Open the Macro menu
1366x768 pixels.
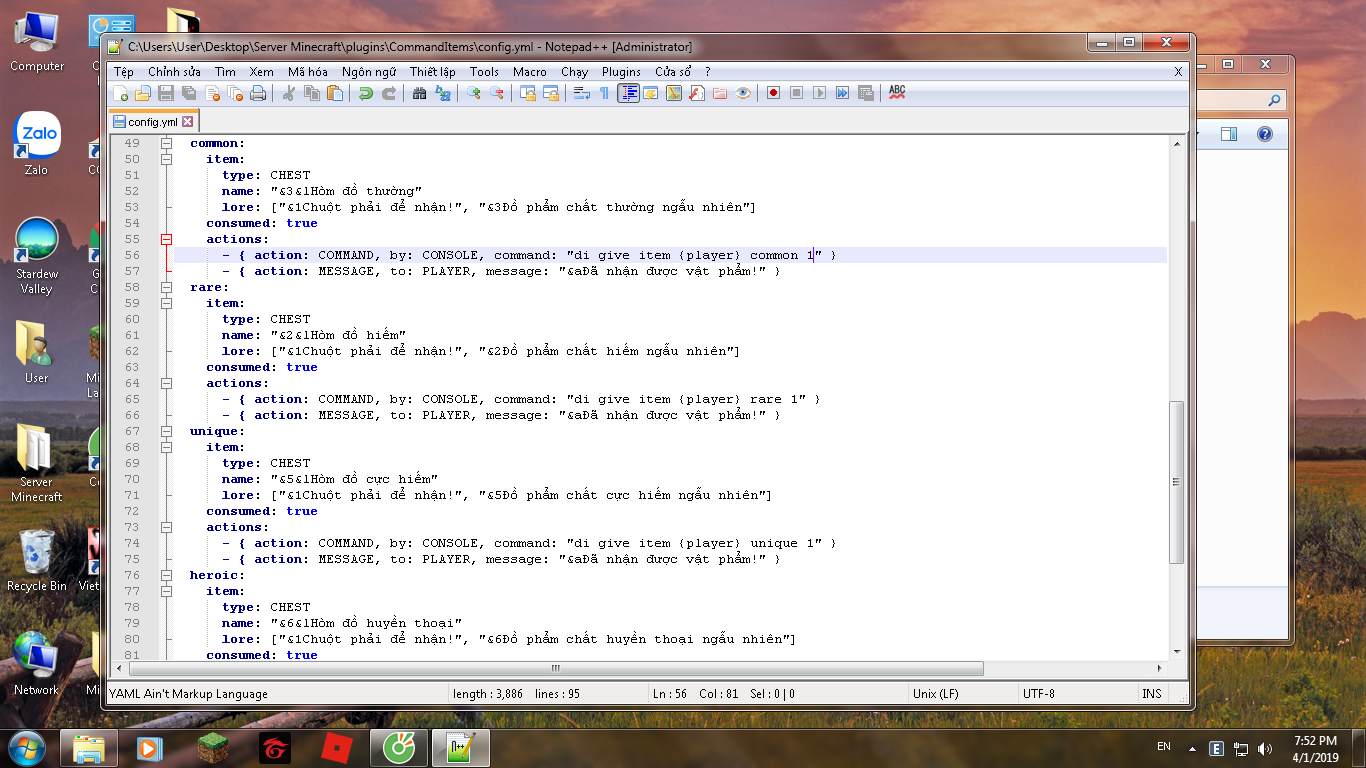coord(529,72)
